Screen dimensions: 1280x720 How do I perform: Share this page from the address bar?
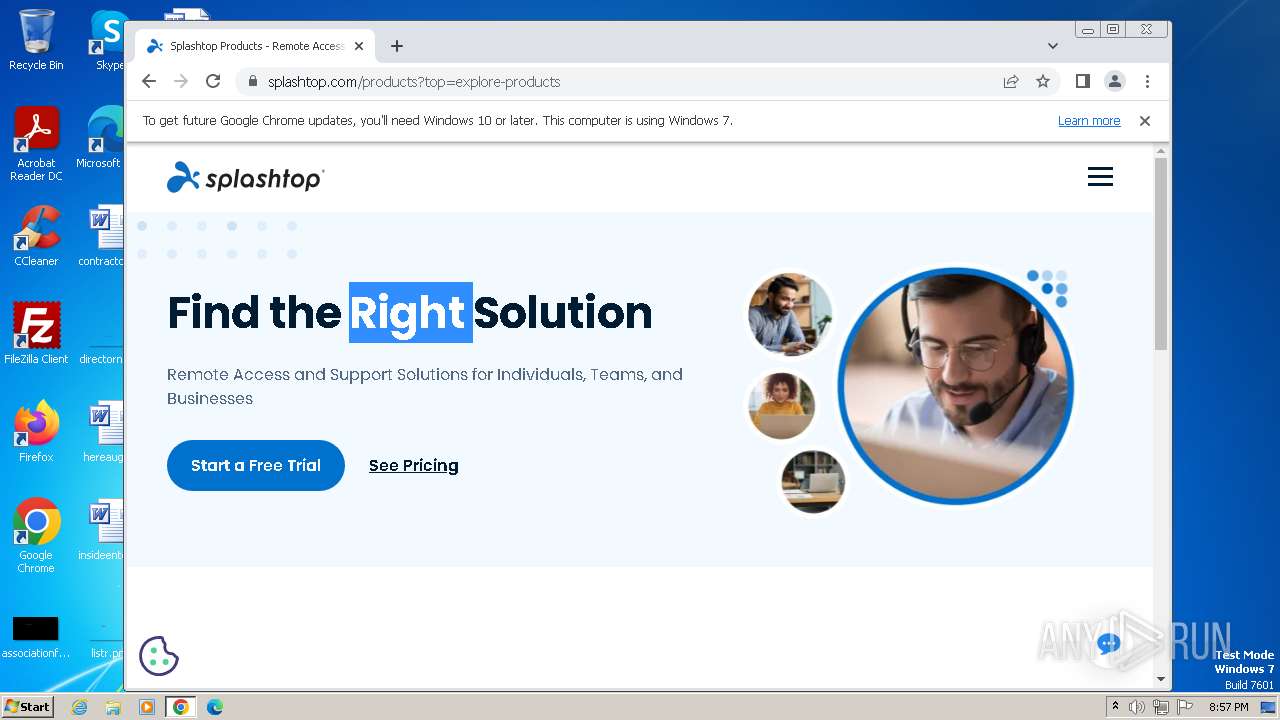pos(1011,81)
